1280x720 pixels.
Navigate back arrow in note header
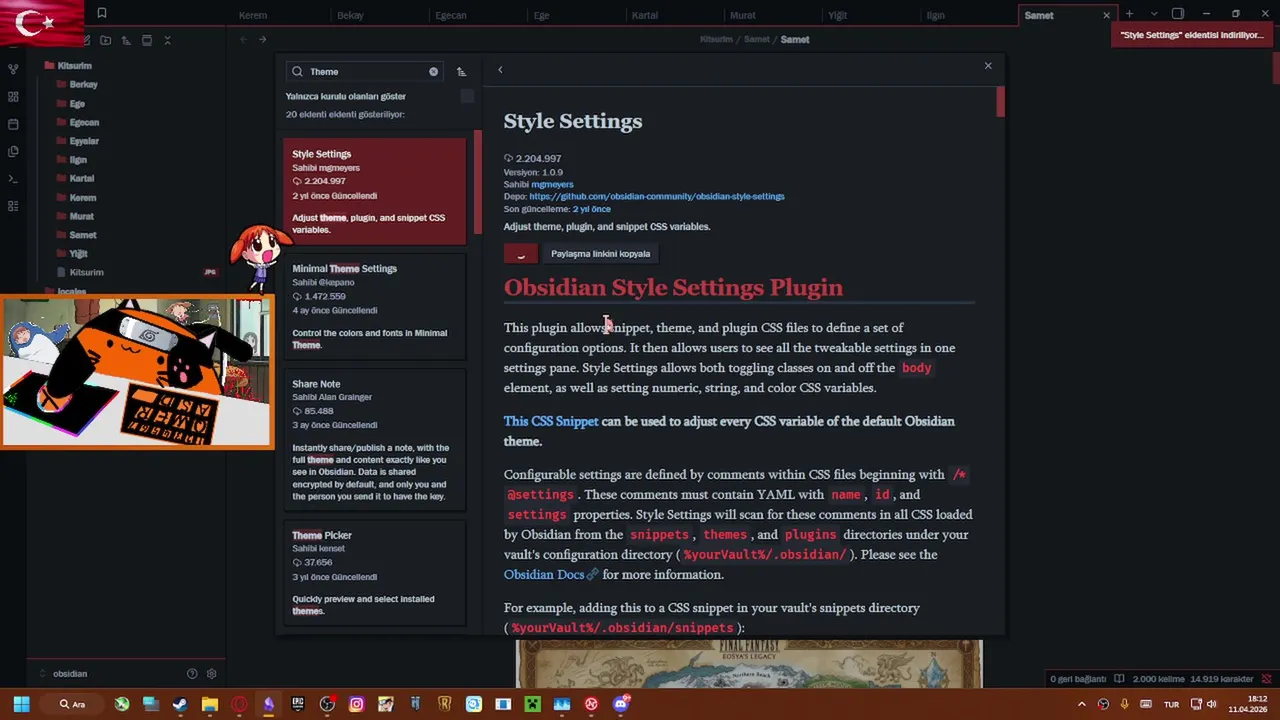243,39
